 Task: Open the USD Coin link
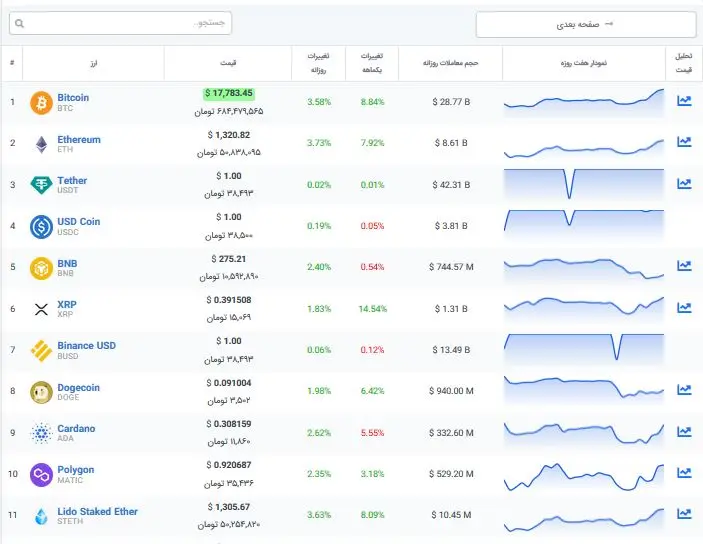[78, 221]
